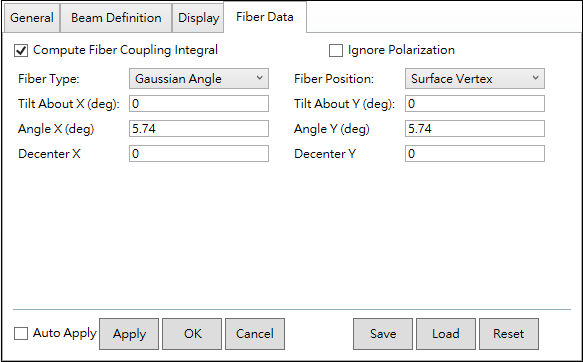Click the Cancel button
The height and width of the screenshot is (362, 583).
coord(255,334)
